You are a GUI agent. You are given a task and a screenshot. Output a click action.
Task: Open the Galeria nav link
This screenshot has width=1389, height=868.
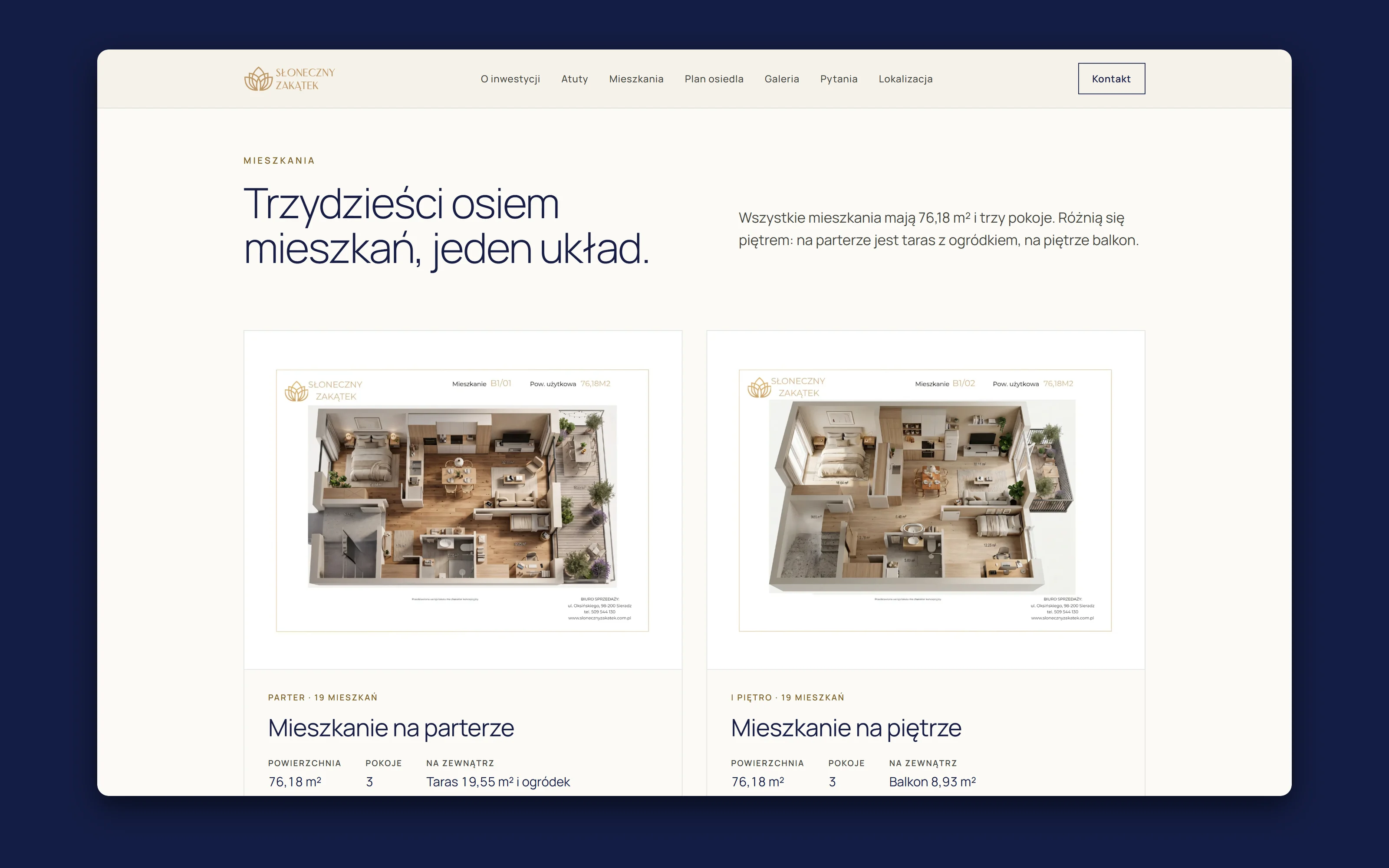[782, 79]
